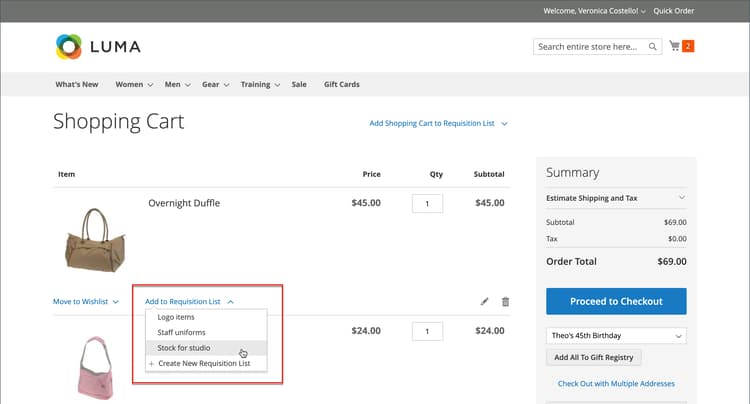Click the Order Total $69.00 value
The image size is (750, 404).
(672, 262)
